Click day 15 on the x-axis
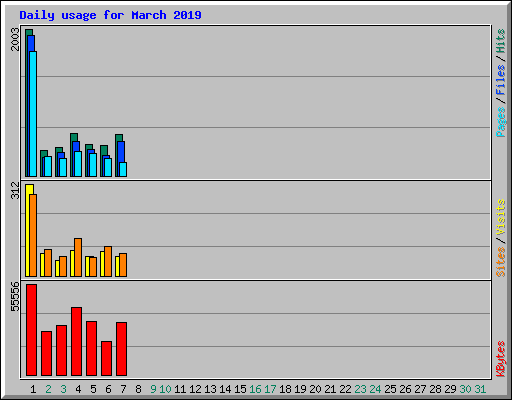Screen dimensions: 512x400 click(240, 389)
